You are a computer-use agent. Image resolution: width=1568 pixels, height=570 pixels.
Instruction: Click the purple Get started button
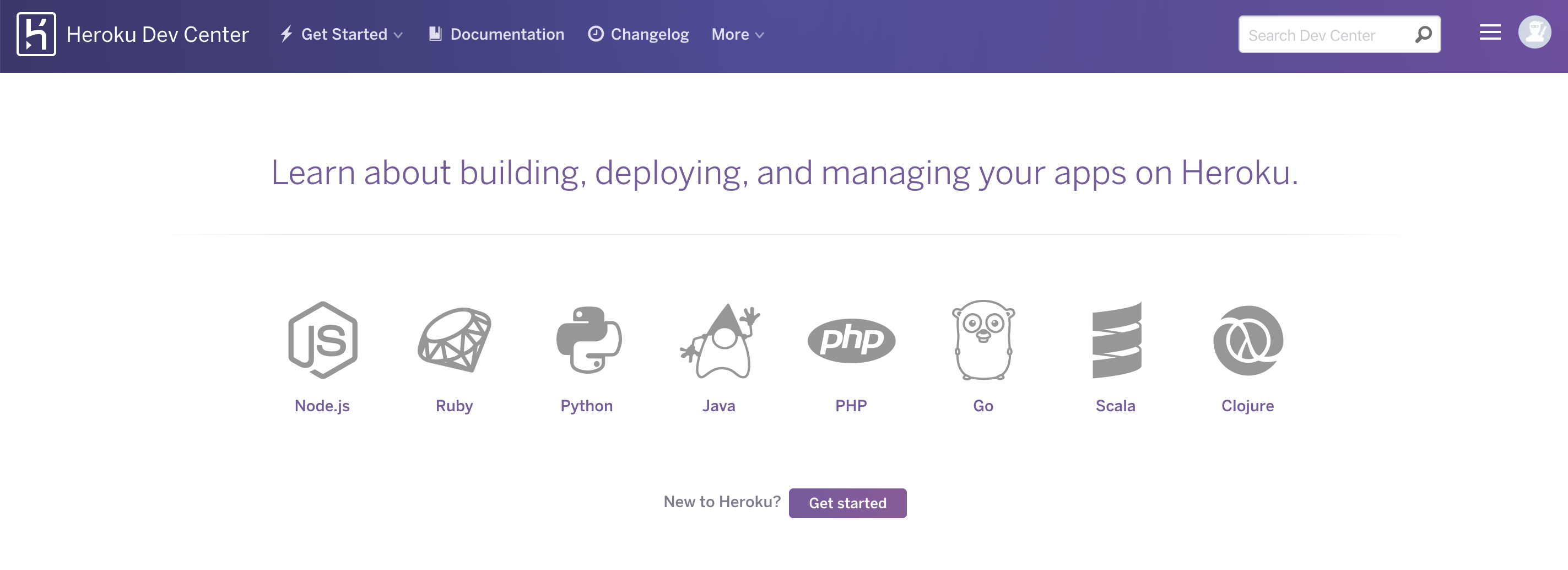tap(847, 503)
